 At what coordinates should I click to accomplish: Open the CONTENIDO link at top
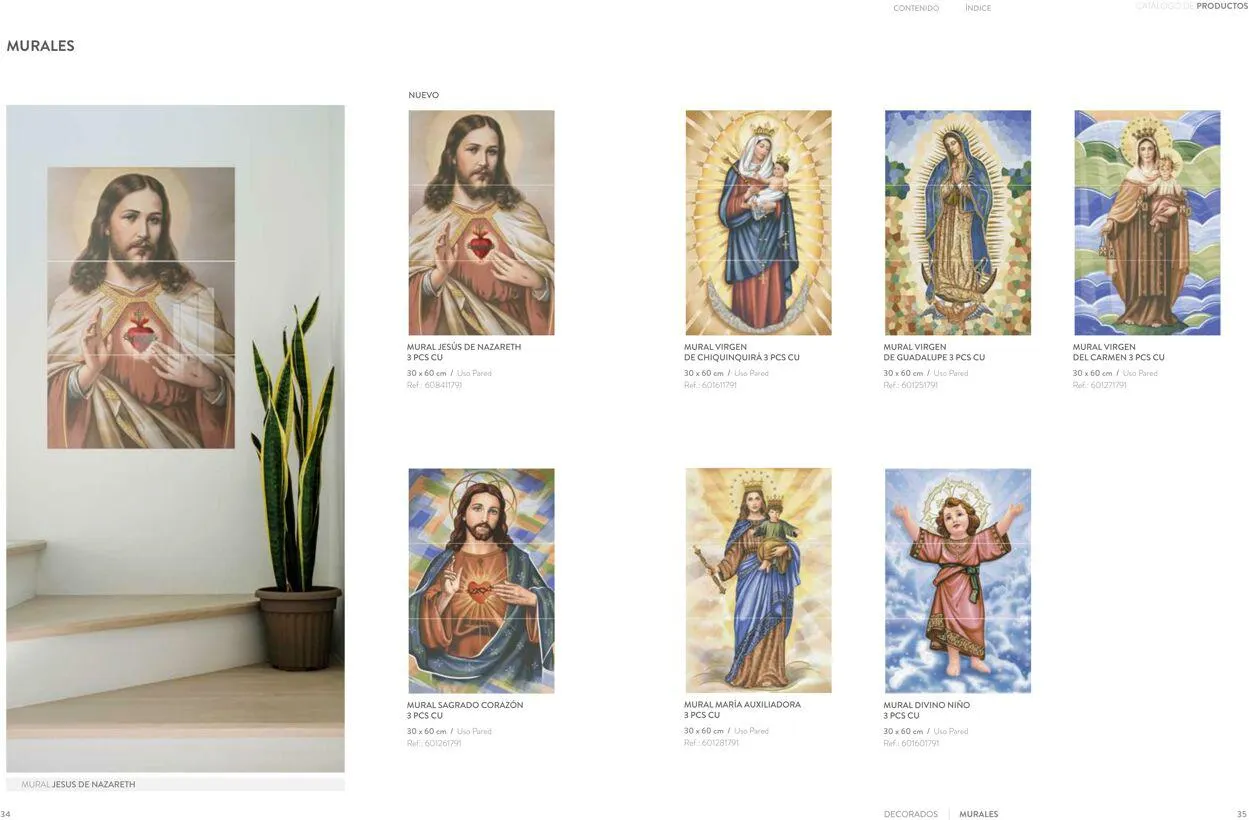(x=916, y=8)
